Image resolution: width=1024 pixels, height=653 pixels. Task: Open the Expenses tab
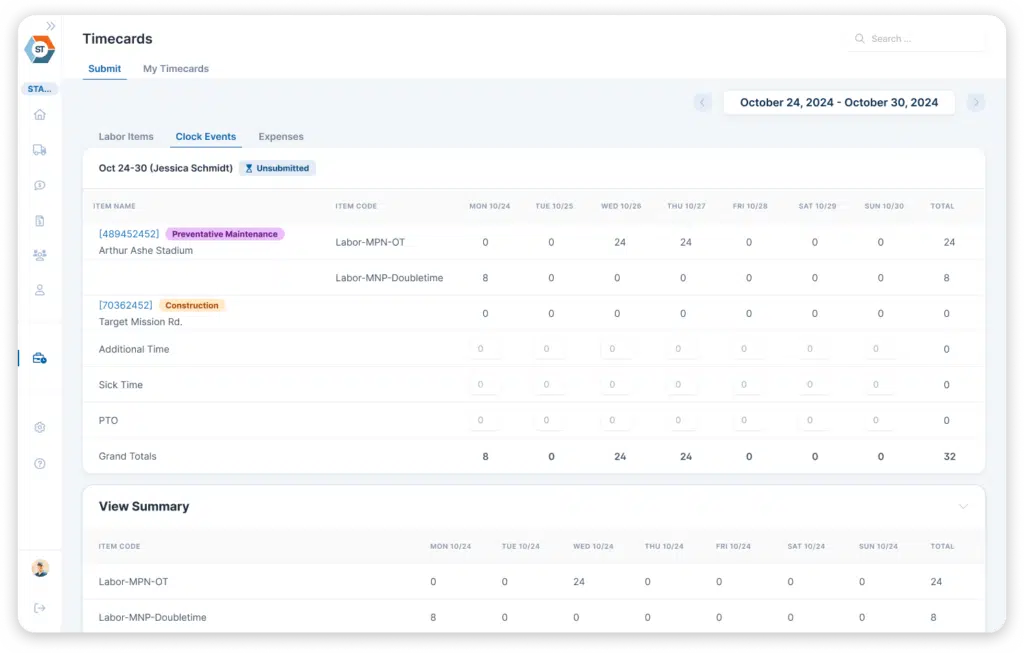pyautogui.click(x=281, y=137)
